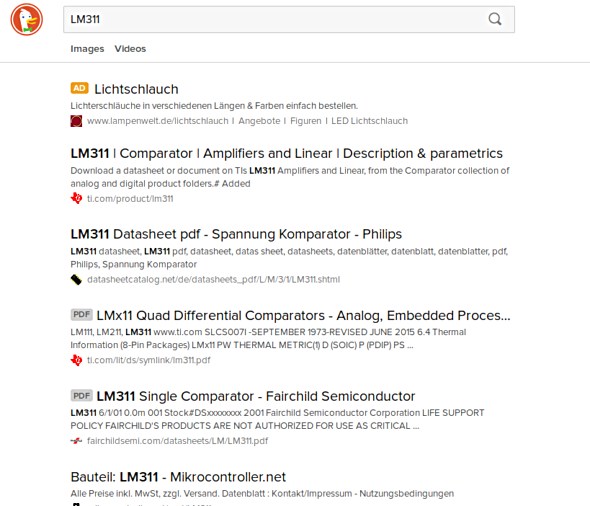Click the magnifying glass search icon
Viewport: 590px width, 506px height.
coord(495,19)
